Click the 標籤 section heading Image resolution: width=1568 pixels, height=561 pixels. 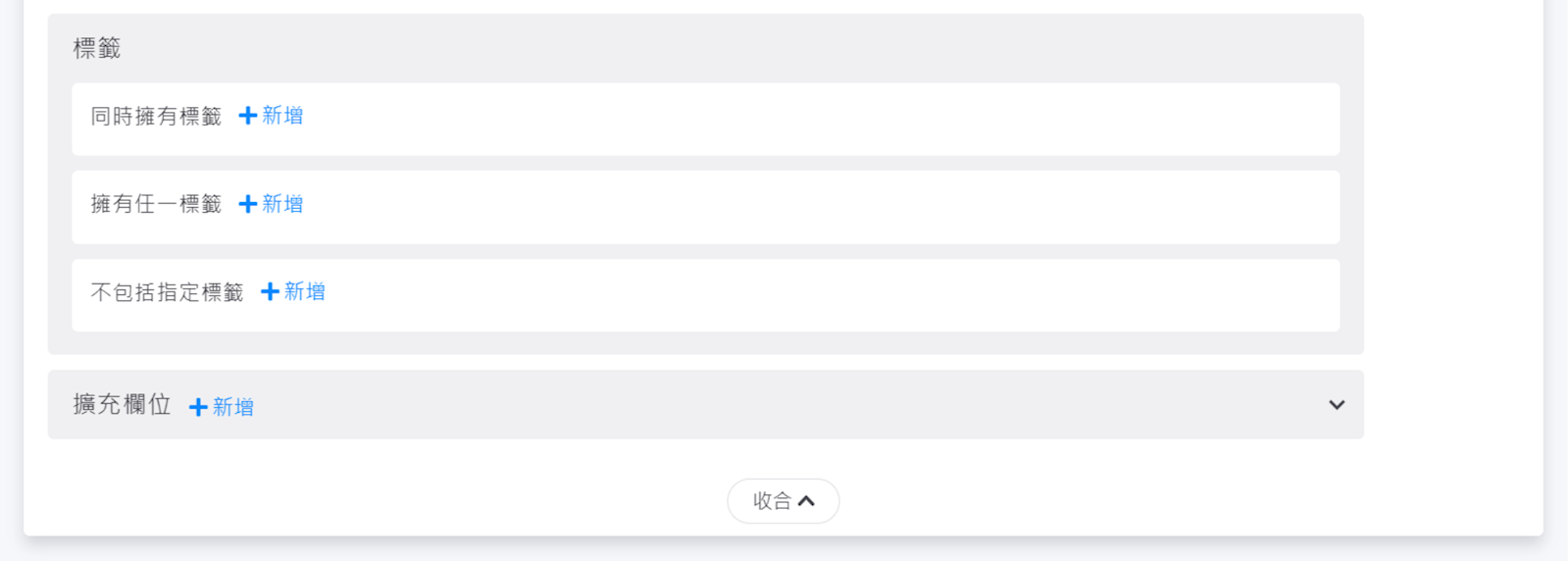pyautogui.click(x=97, y=48)
